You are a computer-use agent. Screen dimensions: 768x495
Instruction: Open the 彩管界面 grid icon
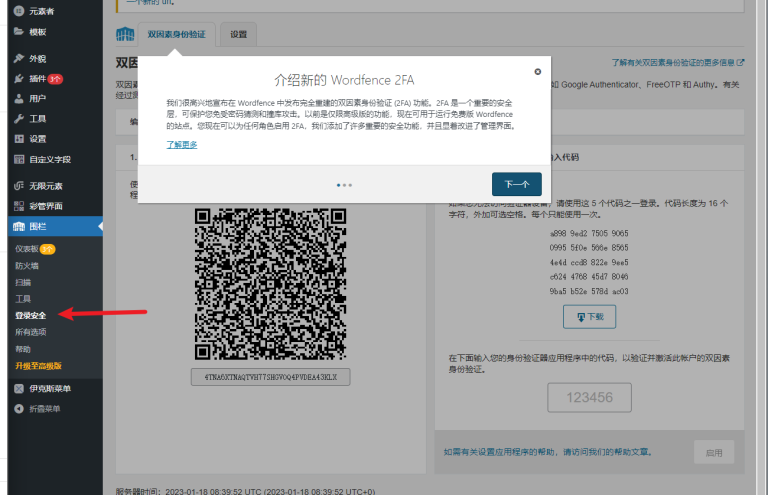[19, 206]
